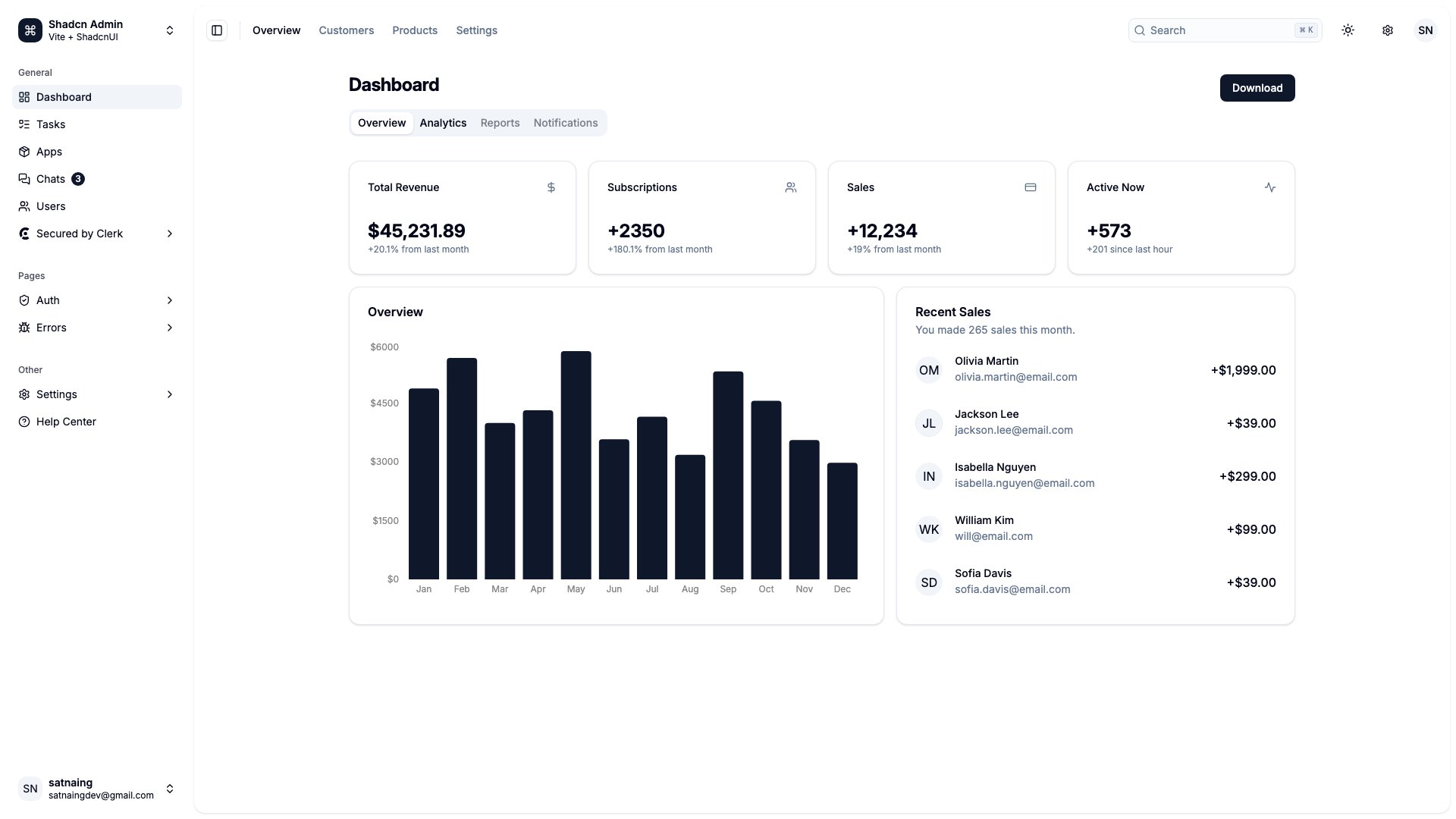The width and height of the screenshot is (1456, 819).
Task: Click the Active Now activity icon
Action: click(x=1270, y=187)
